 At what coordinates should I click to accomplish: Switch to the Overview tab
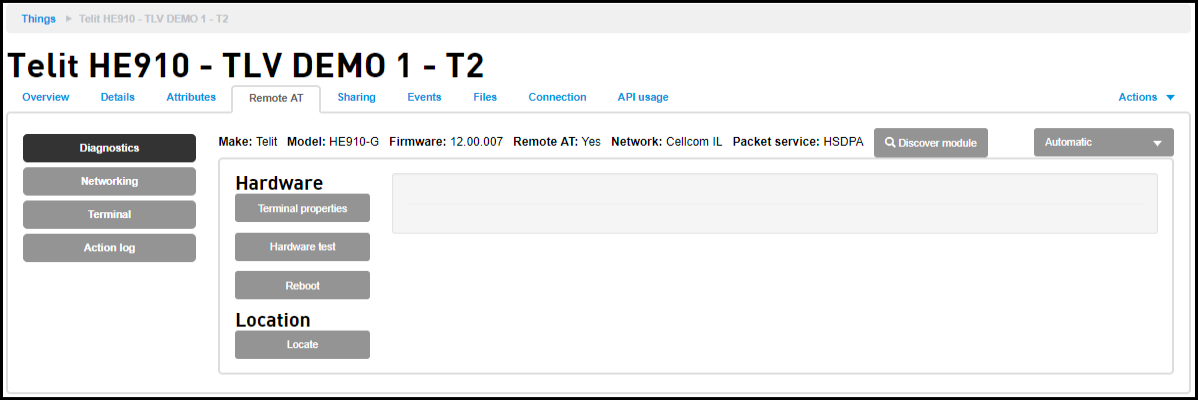point(46,97)
